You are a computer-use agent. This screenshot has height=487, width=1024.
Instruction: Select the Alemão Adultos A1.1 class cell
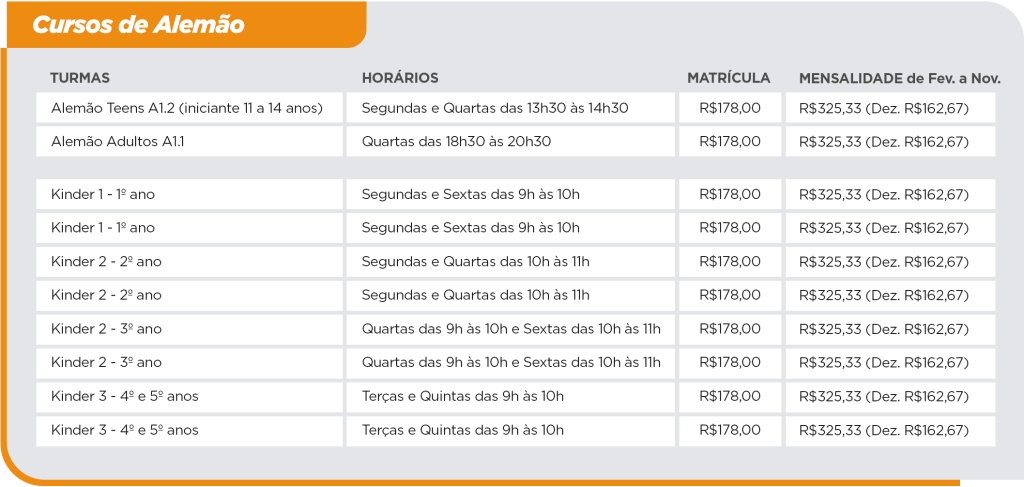(118, 142)
